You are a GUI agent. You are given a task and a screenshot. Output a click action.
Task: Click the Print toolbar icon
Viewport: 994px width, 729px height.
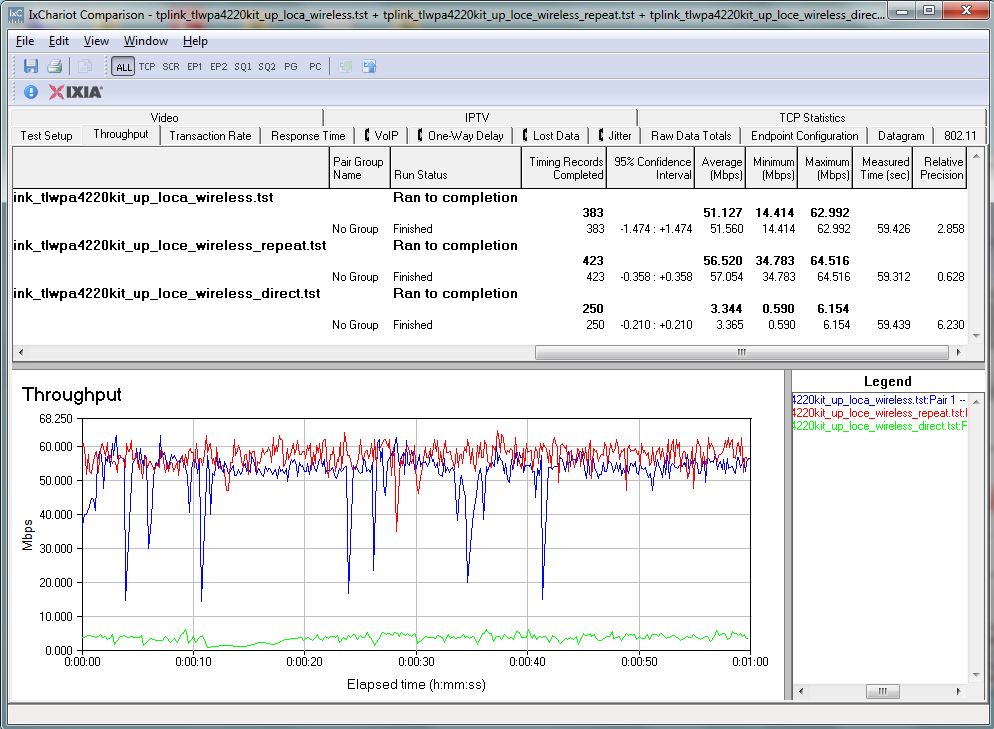(55, 66)
